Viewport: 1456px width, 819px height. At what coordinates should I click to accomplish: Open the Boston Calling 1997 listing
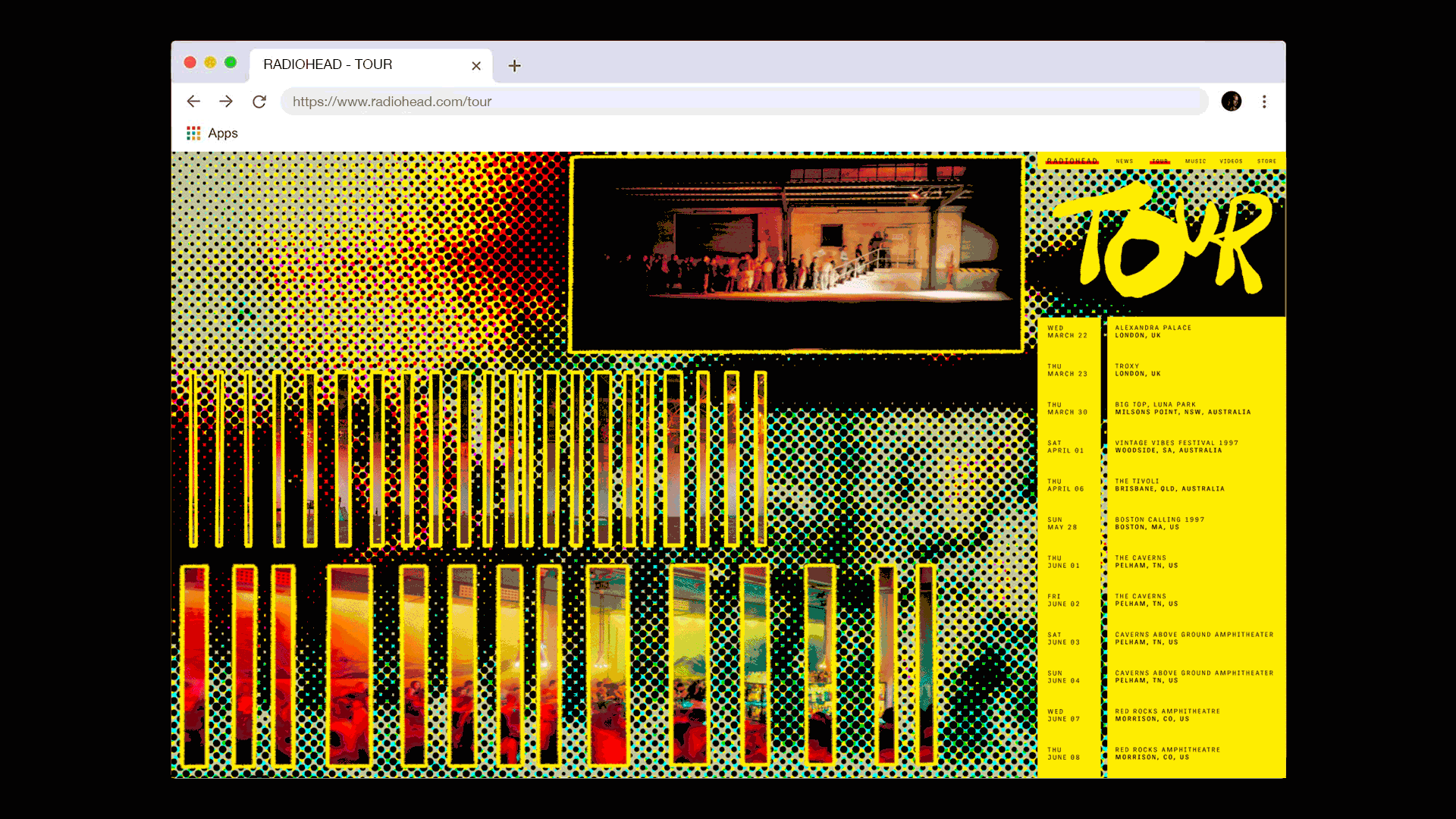(1159, 523)
